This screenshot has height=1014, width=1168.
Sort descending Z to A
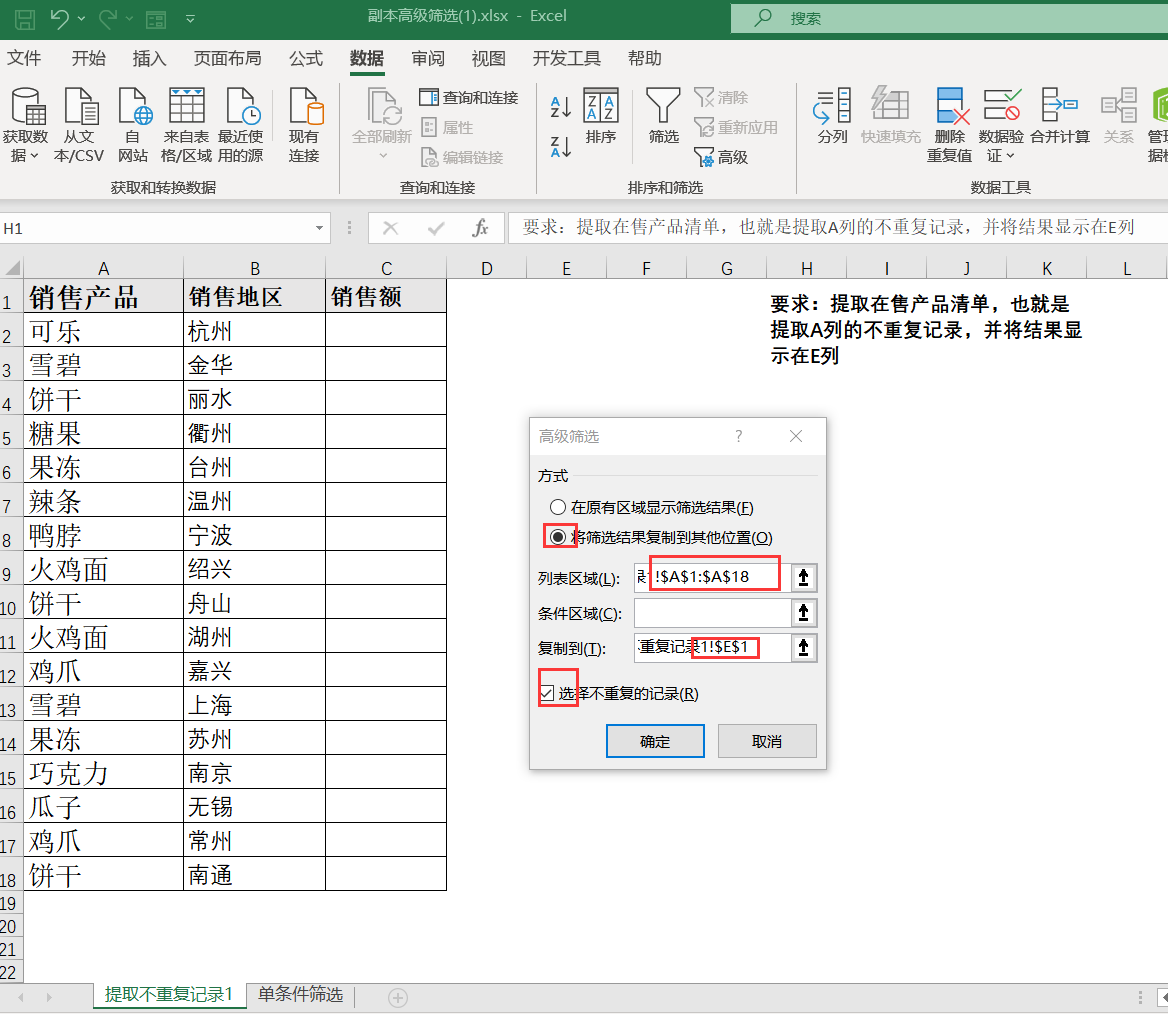pyautogui.click(x=560, y=146)
